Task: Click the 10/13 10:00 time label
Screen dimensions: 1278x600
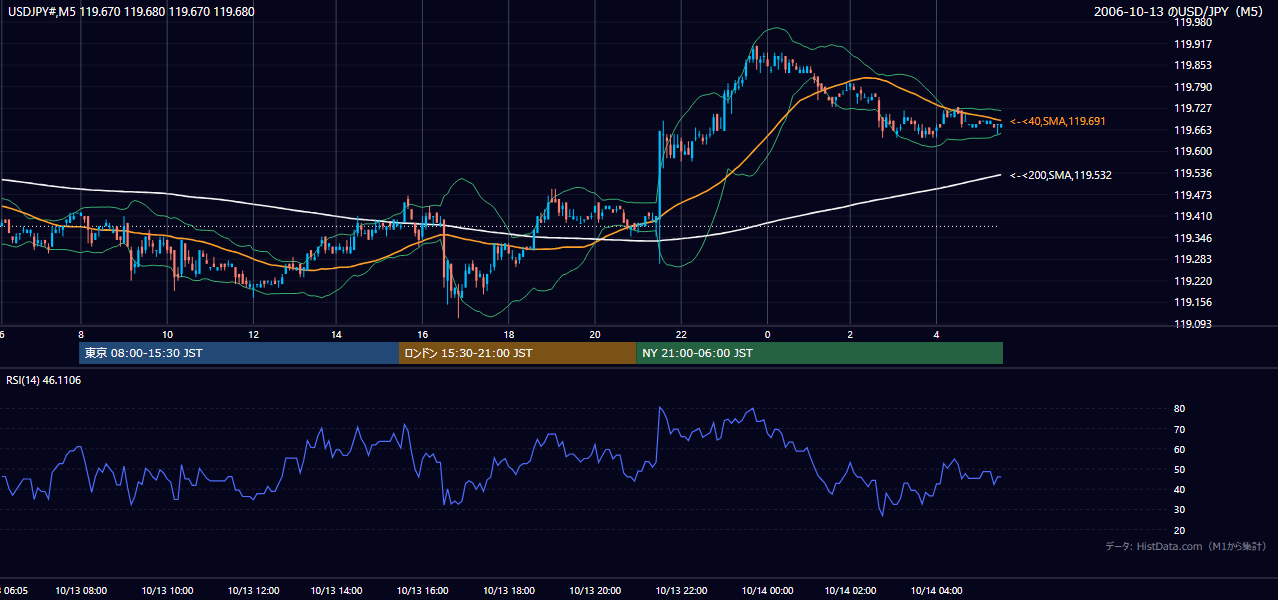Action: 168,590
